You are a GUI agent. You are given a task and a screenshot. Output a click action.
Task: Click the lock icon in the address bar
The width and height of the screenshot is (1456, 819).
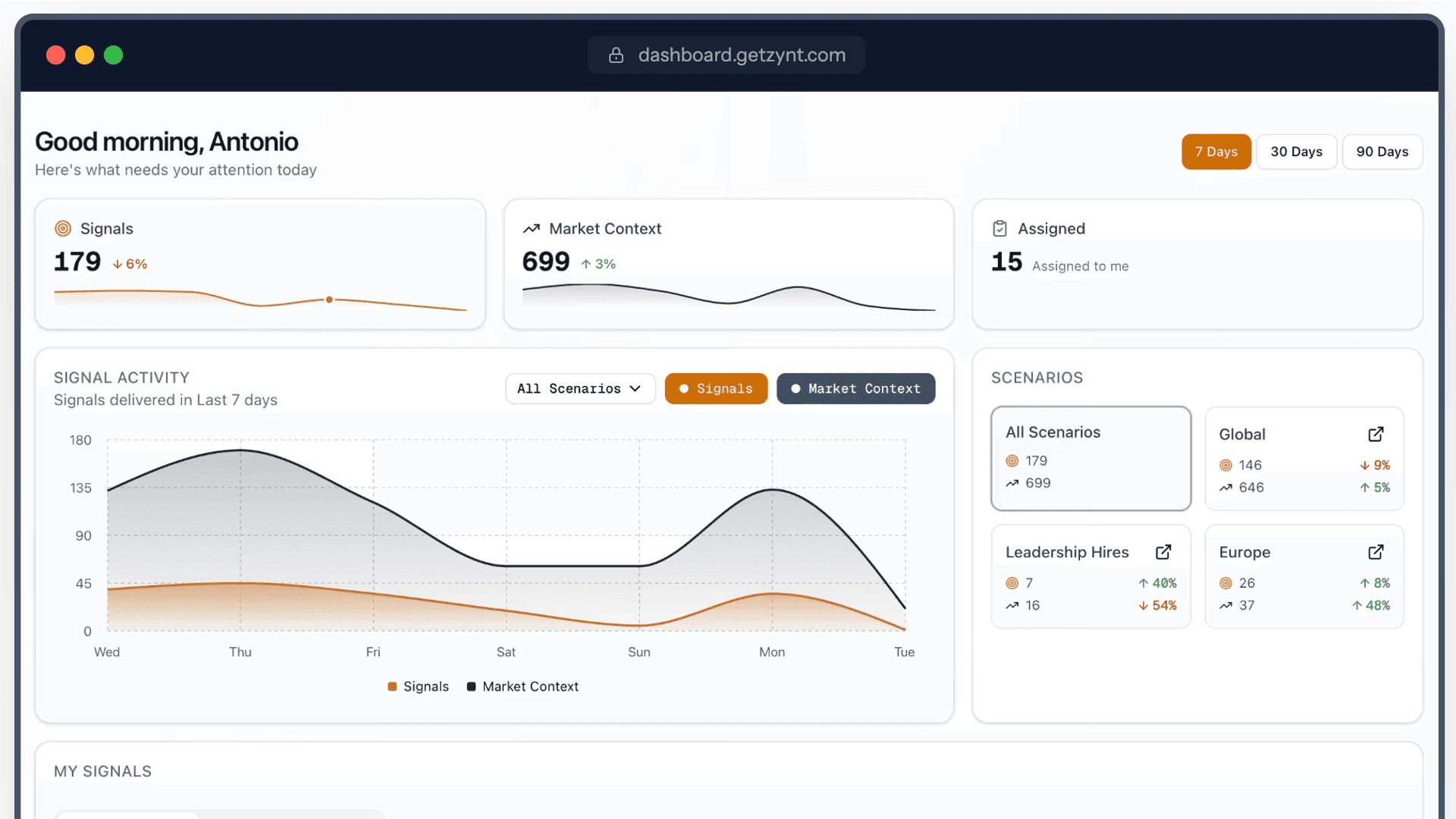pyautogui.click(x=615, y=55)
